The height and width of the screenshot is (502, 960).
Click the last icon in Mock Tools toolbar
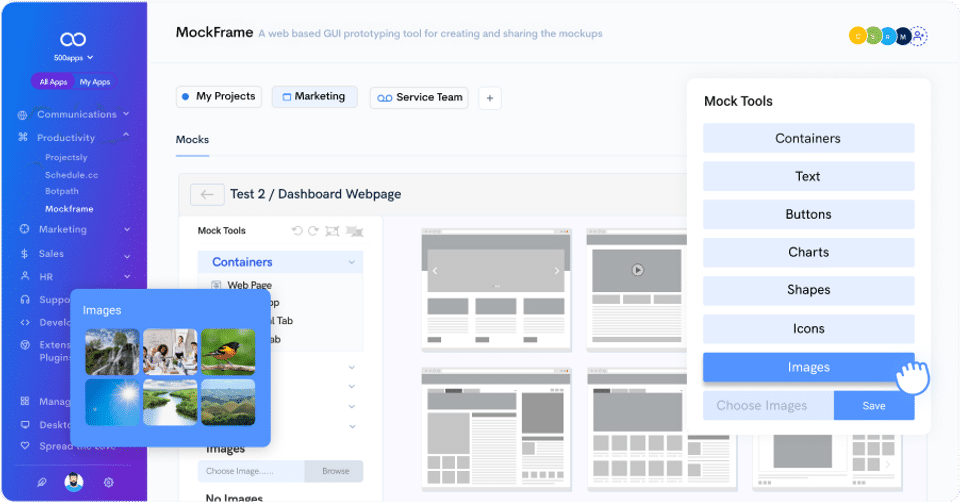click(x=354, y=231)
